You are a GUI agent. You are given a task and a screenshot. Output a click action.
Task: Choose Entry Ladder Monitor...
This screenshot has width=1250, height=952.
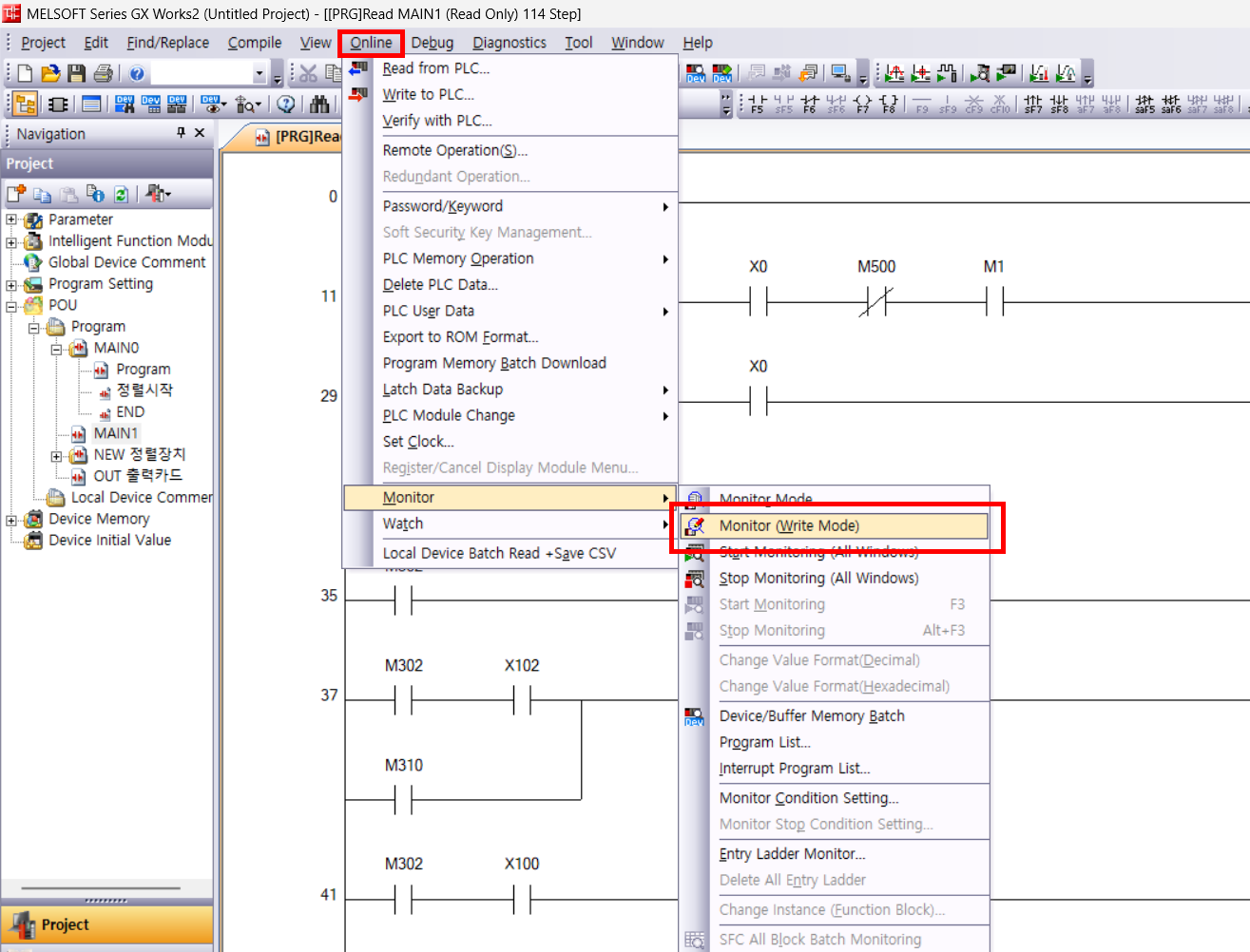(x=834, y=854)
